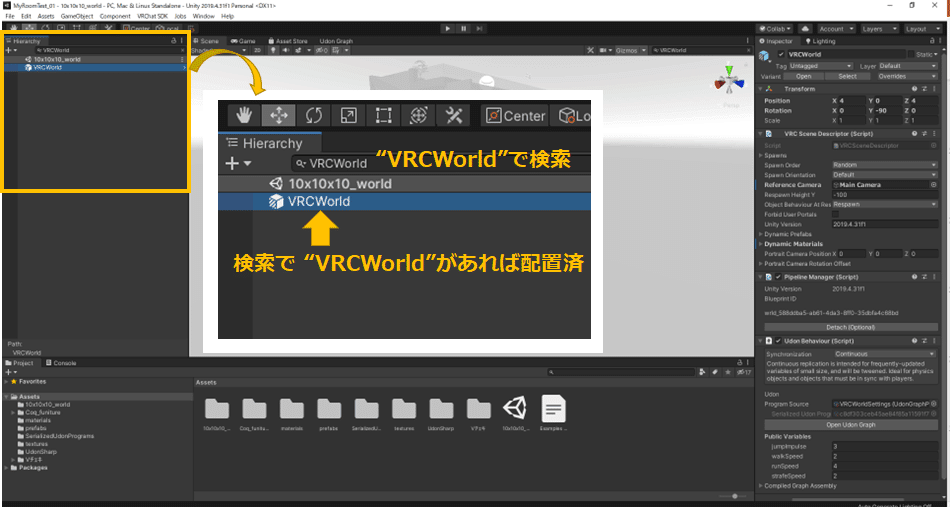Expand the Spawns foldout

(761, 156)
